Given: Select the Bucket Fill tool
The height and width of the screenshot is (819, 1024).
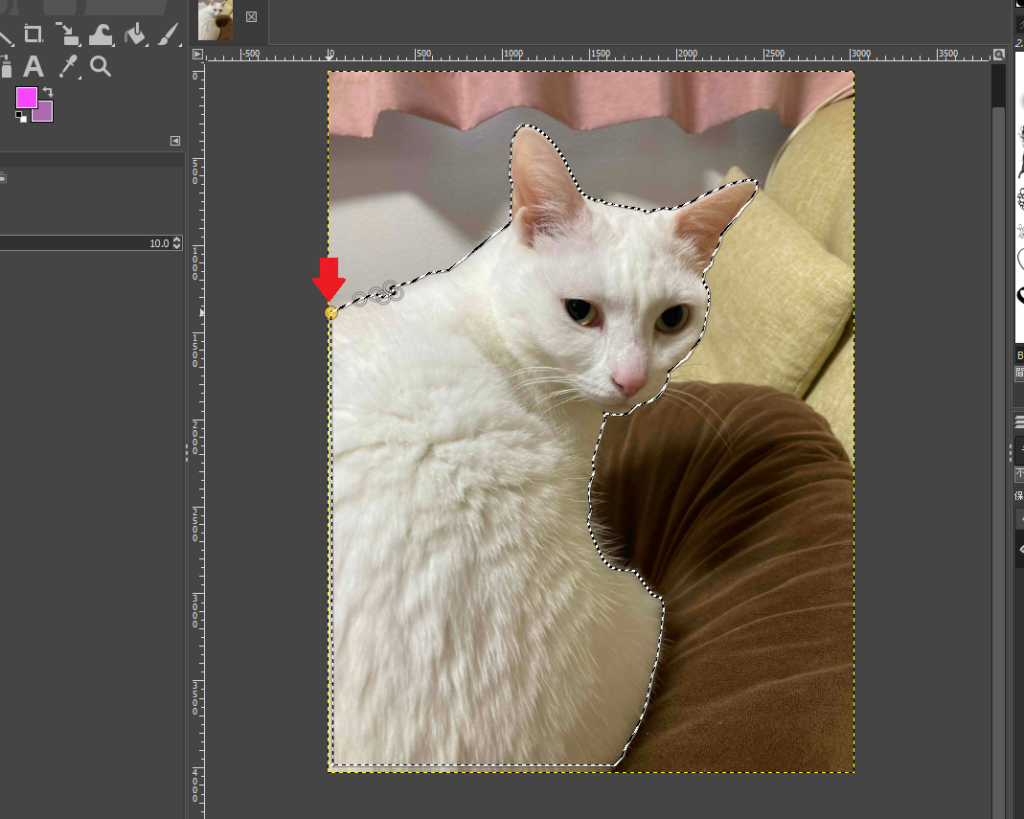Looking at the screenshot, I should click(134, 35).
